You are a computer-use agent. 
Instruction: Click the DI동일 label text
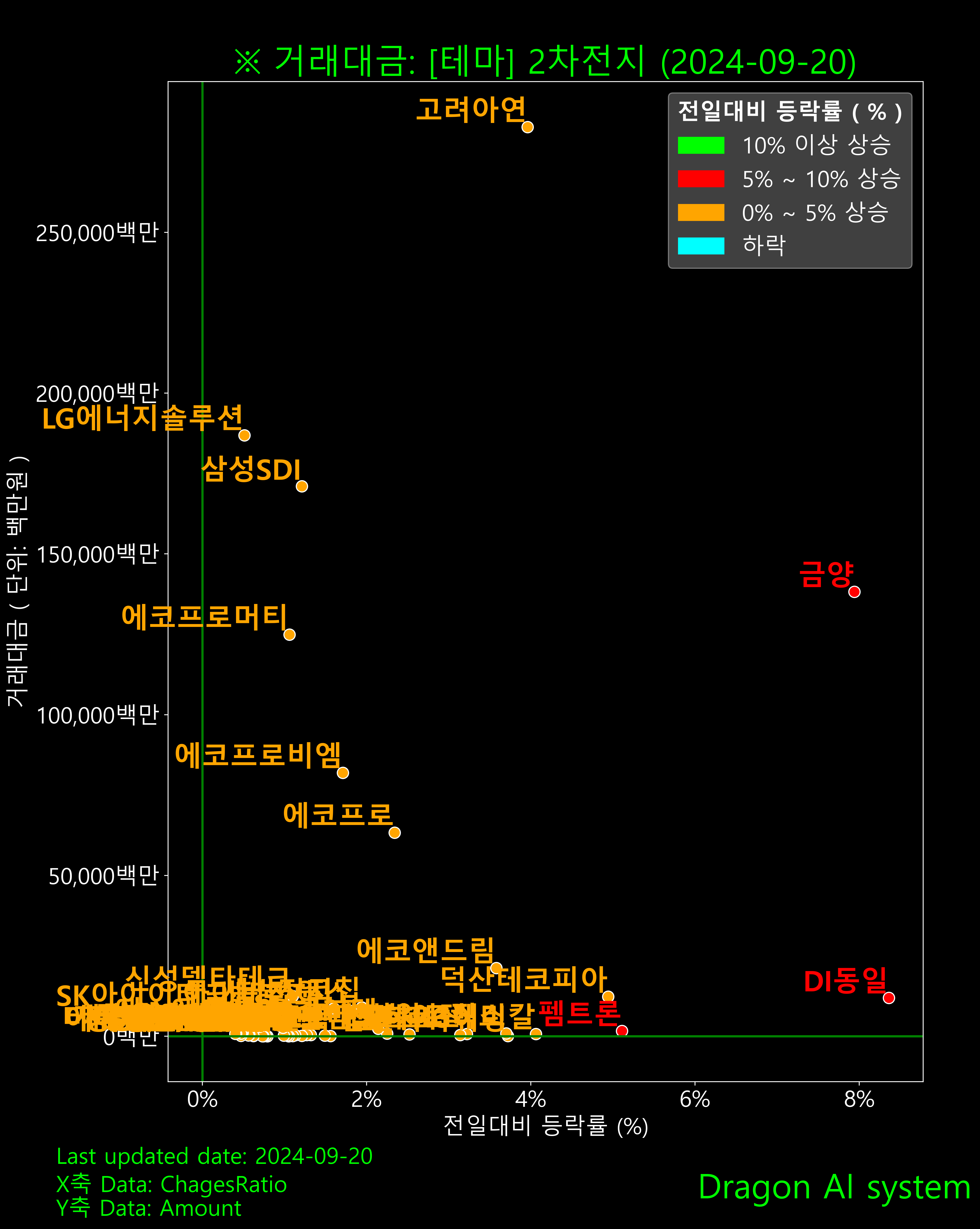(x=845, y=980)
